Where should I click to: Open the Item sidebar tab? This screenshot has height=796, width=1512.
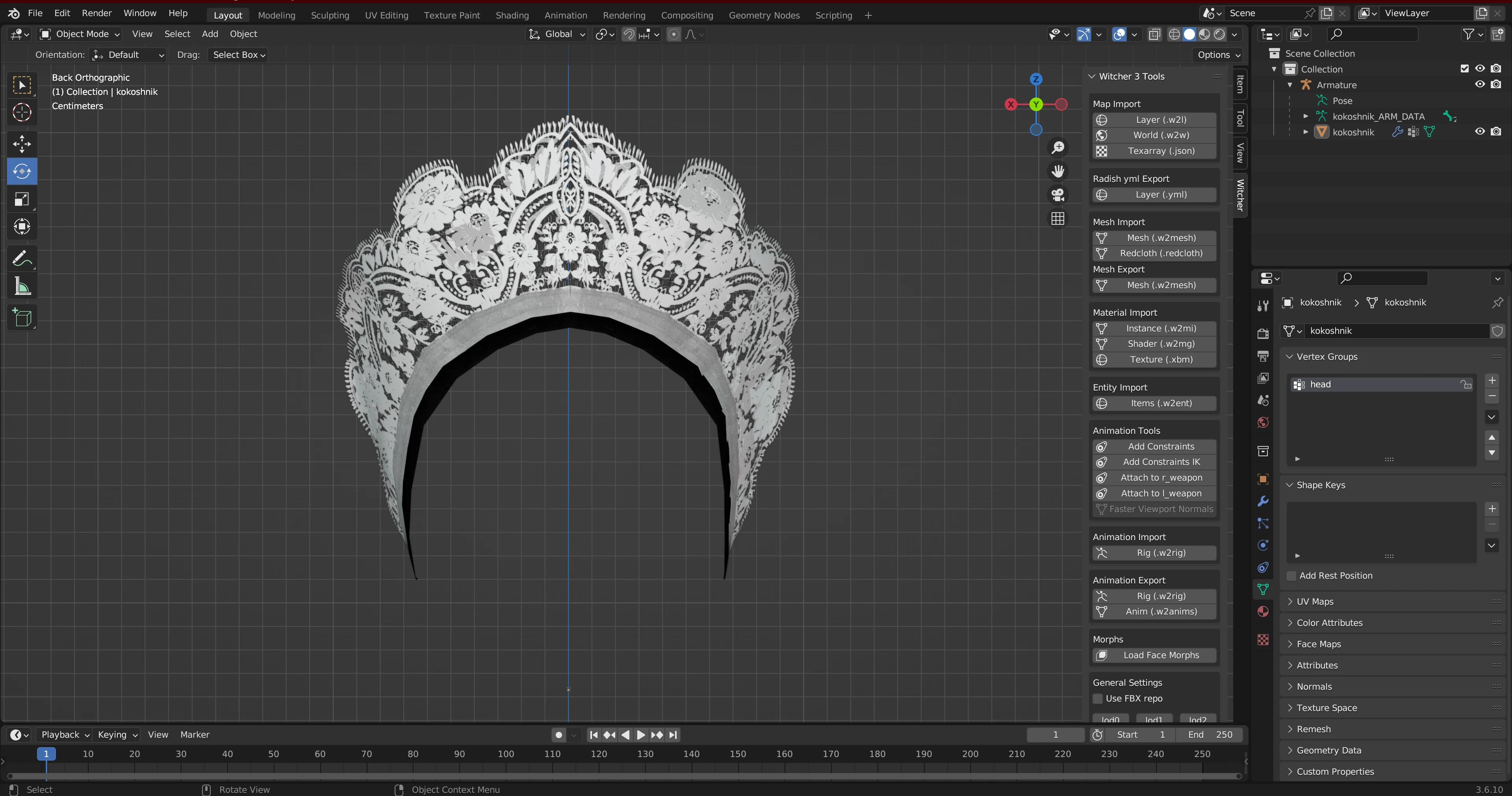point(1240,85)
